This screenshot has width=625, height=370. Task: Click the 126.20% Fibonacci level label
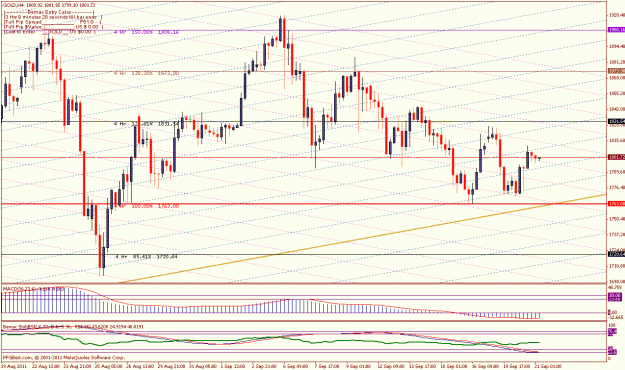(x=146, y=74)
